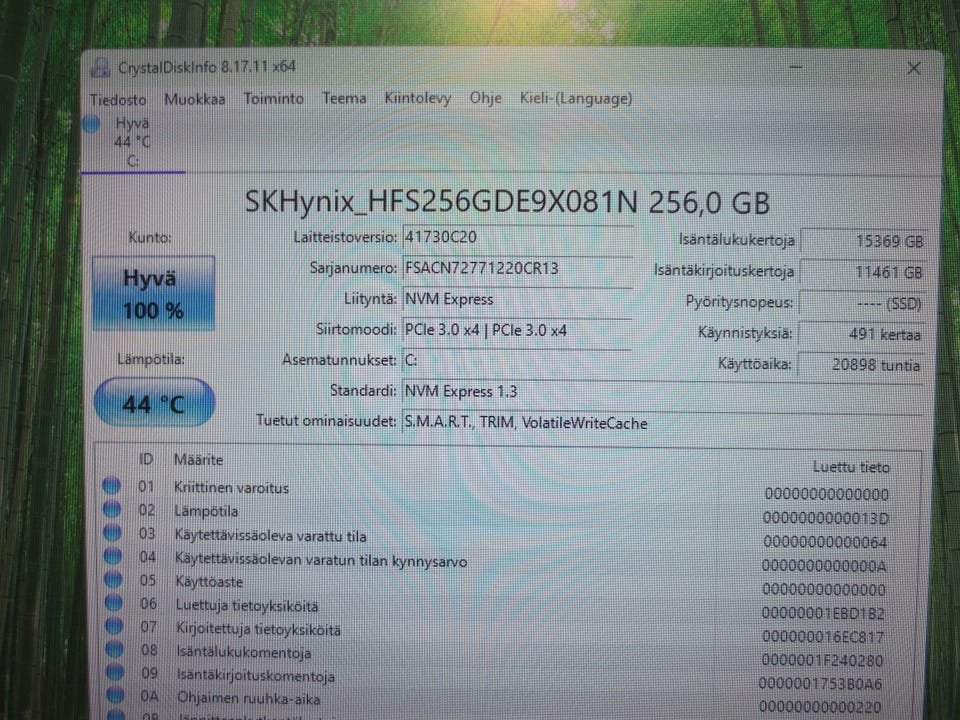The image size is (960, 720).
Task: Click the Siirtomoodi field PCIe 3.0 x4
Action: [517, 331]
